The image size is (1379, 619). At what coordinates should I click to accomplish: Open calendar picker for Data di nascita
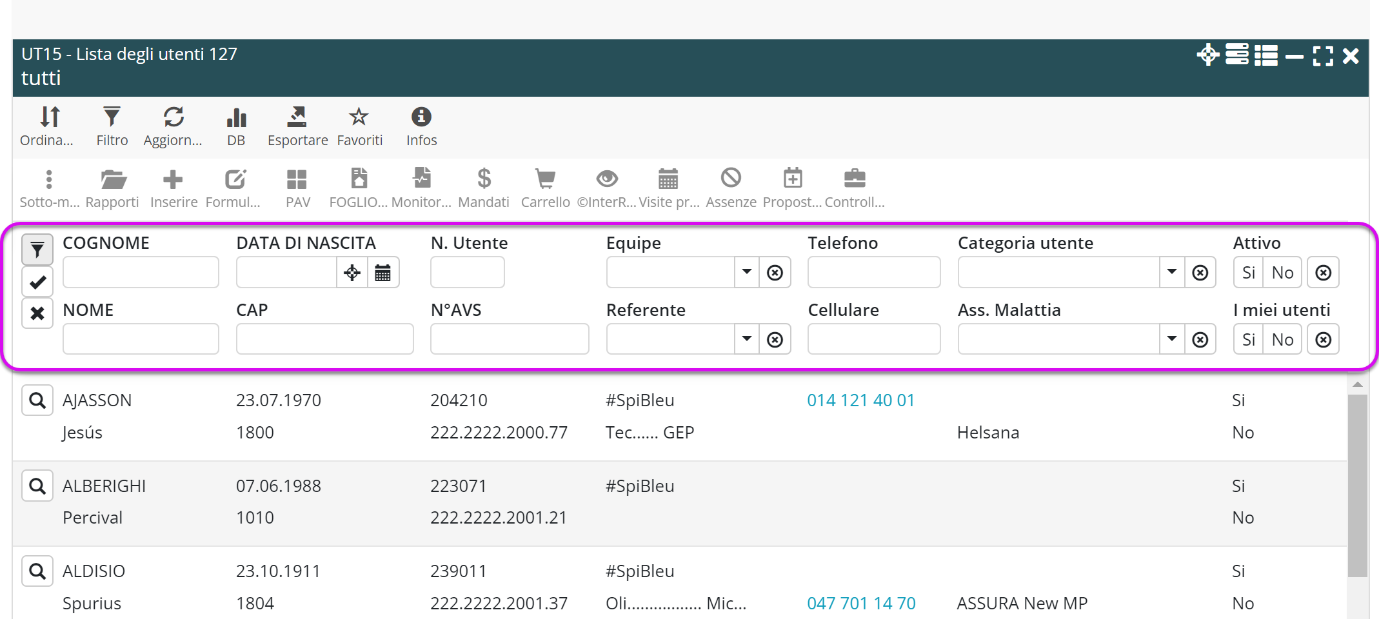point(383,273)
